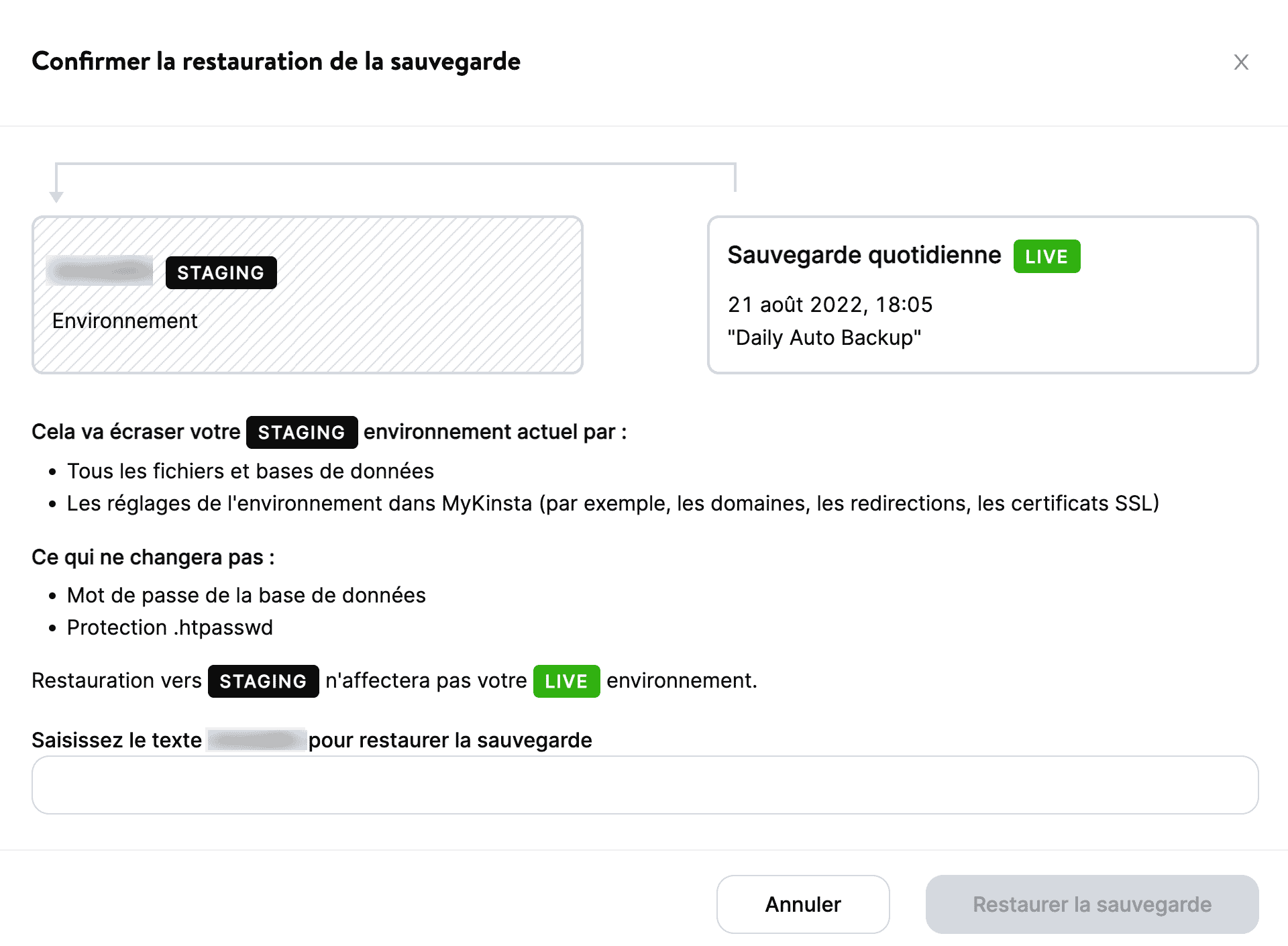The image size is (1288, 946).
Task: Click the blurred confirmation word in the instruction
Action: (256, 740)
